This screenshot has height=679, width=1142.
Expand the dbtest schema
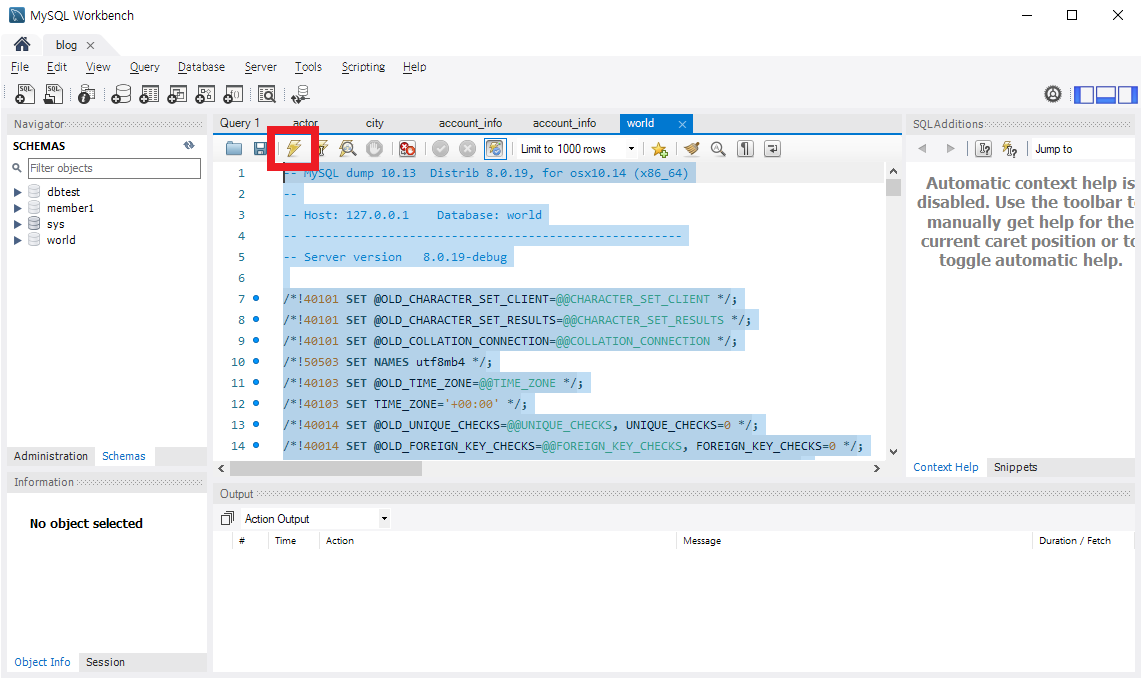[17, 192]
